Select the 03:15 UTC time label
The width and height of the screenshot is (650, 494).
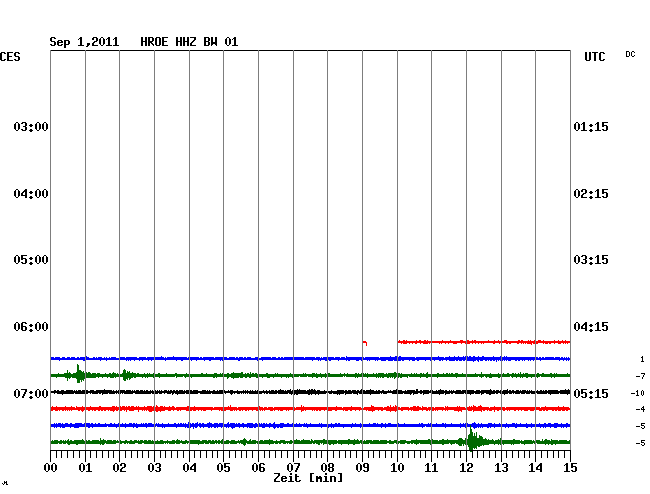[591, 260]
